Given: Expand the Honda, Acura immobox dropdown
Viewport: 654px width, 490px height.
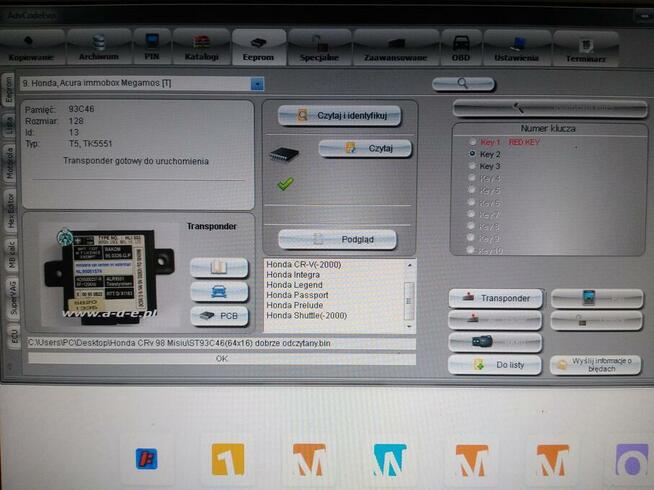Looking at the screenshot, I should pyautogui.click(x=257, y=84).
